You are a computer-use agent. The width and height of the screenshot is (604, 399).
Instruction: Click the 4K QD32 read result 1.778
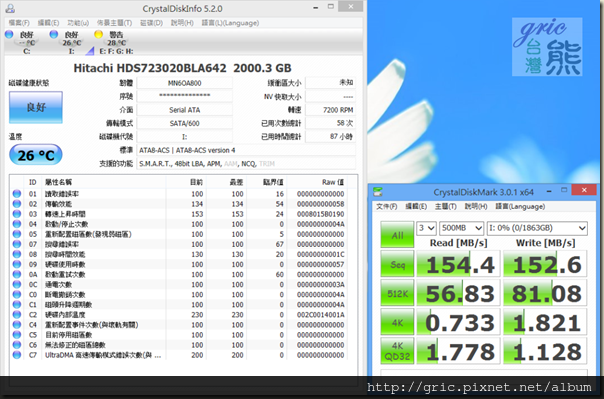[x=458, y=351]
